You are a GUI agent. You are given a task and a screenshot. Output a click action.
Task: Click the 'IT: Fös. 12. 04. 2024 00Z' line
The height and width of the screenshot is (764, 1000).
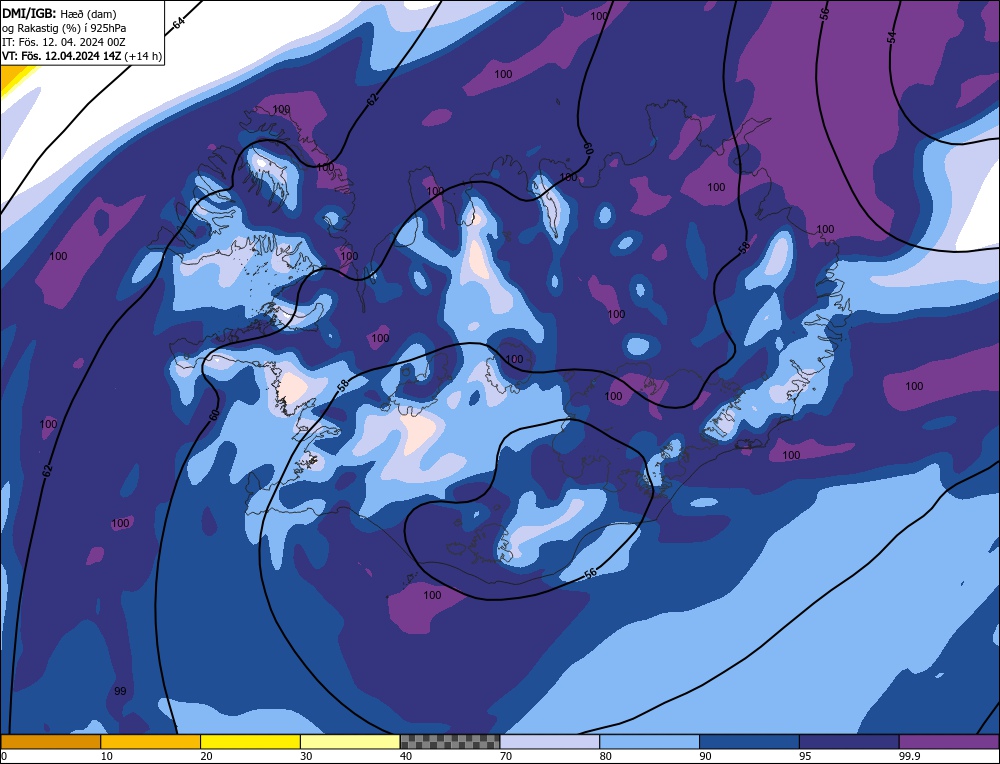tap(64, 42)
